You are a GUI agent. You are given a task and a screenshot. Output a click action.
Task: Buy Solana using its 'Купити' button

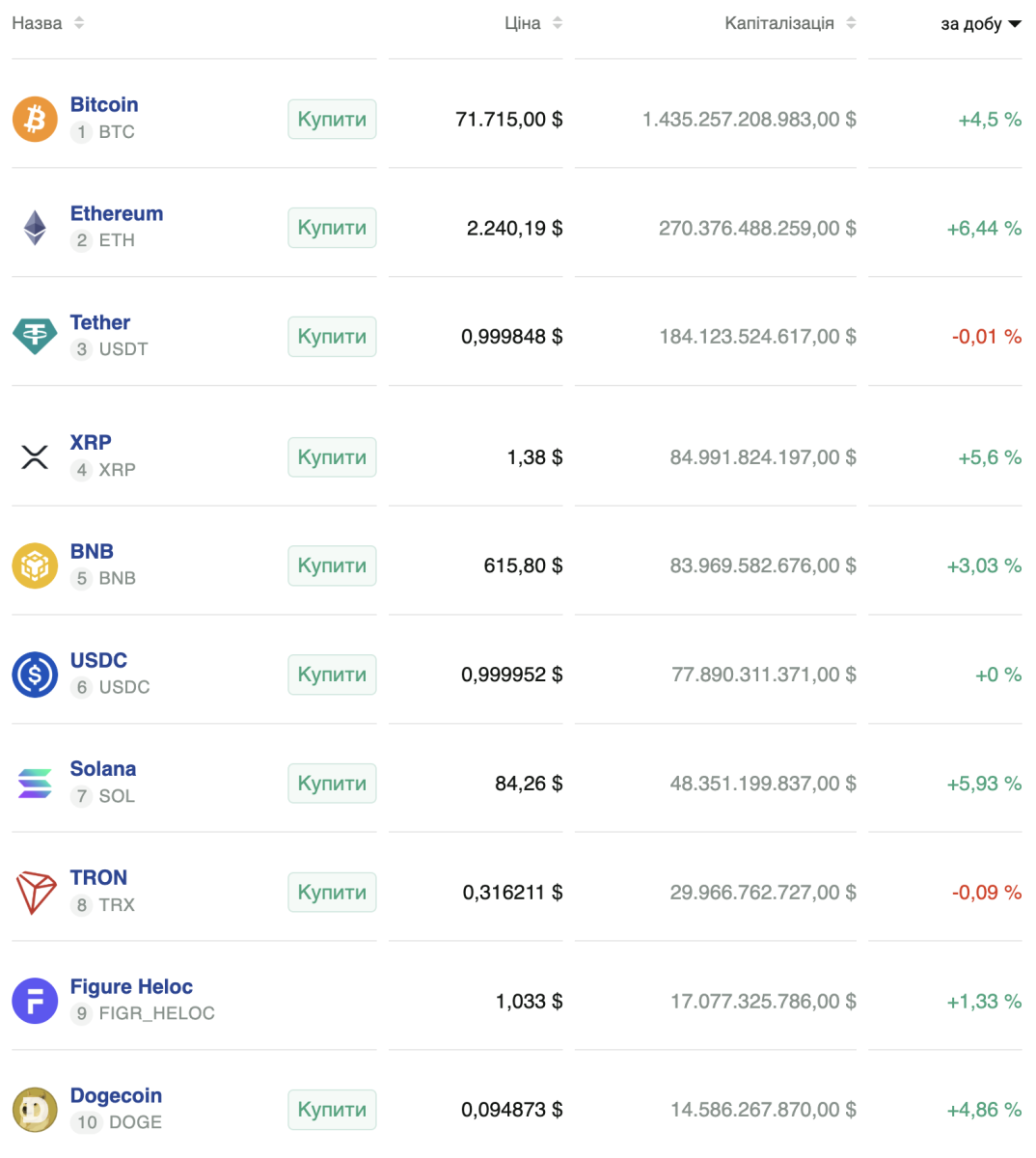pos(332,784)
